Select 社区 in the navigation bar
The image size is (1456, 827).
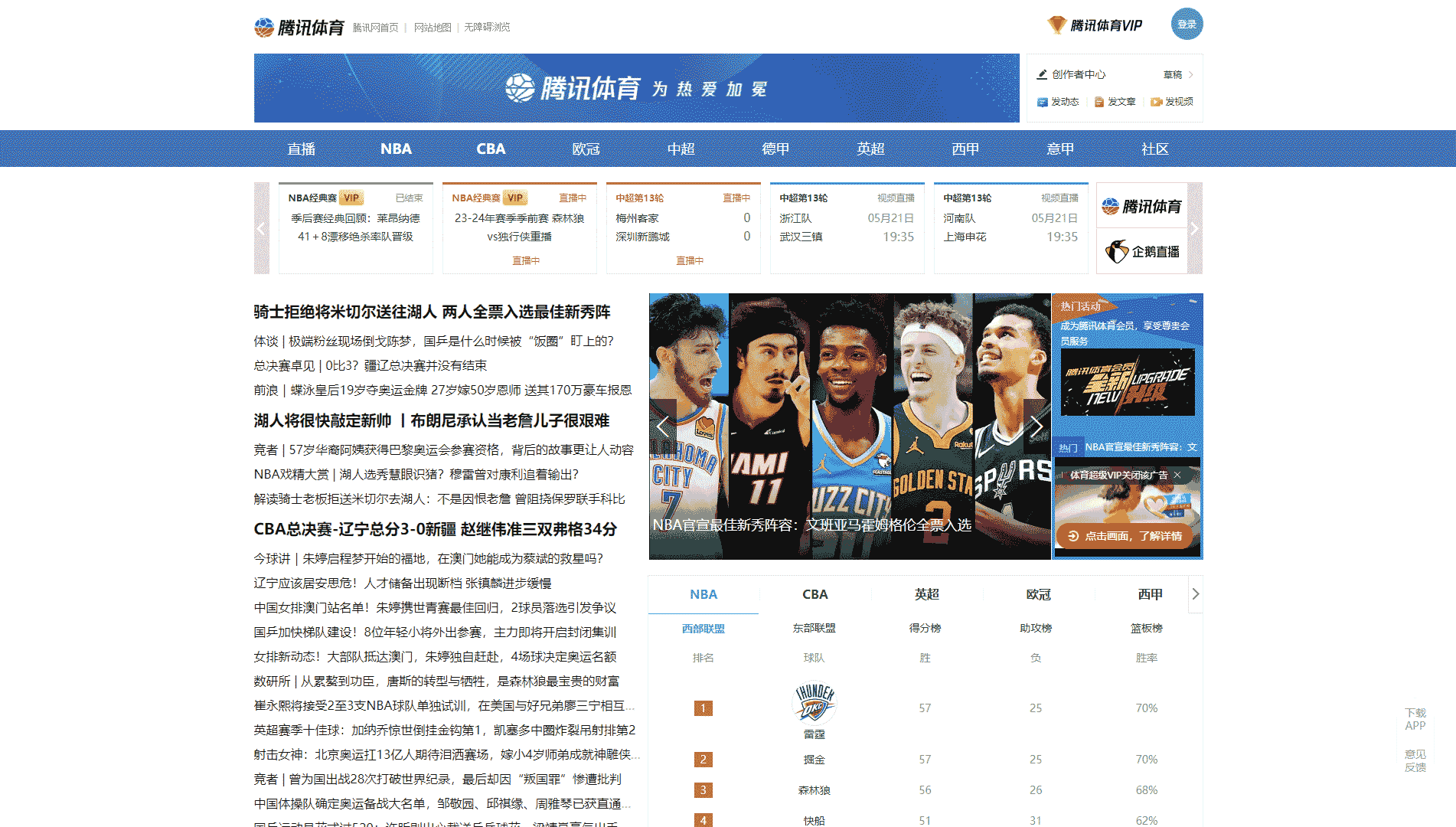(1155, 149)
